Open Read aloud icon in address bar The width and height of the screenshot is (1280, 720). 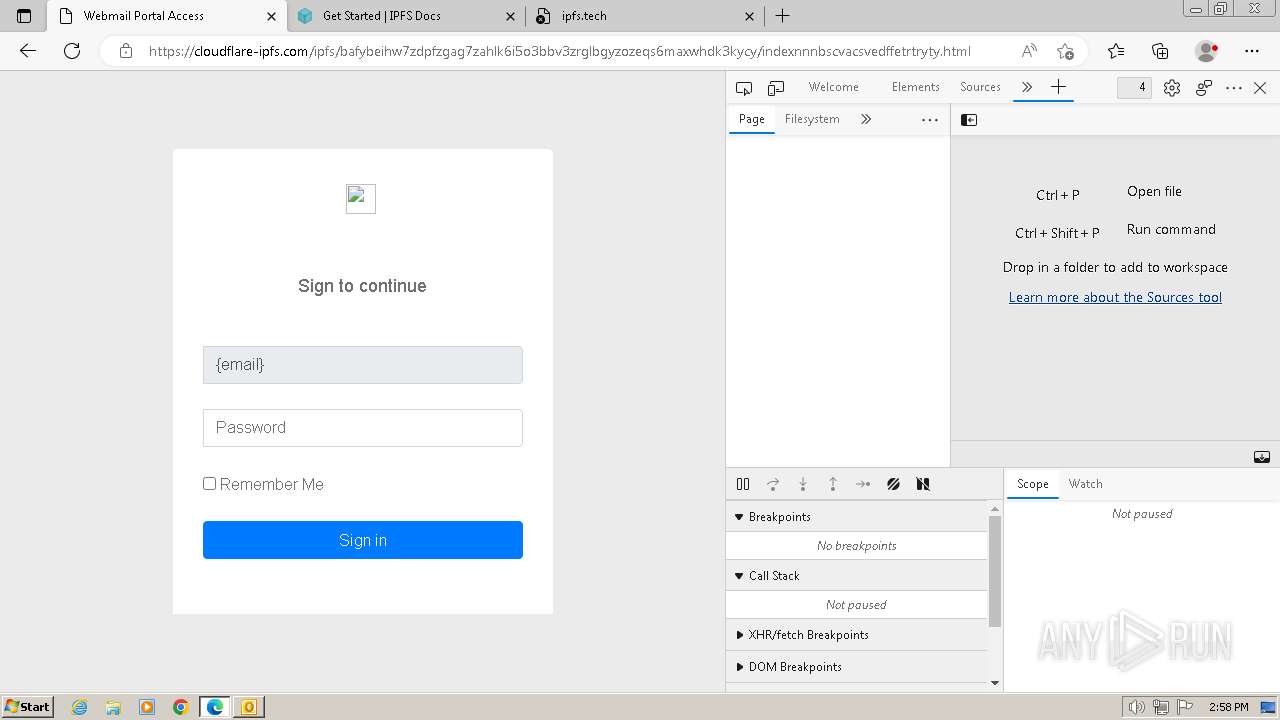[x=1029, y=51]
